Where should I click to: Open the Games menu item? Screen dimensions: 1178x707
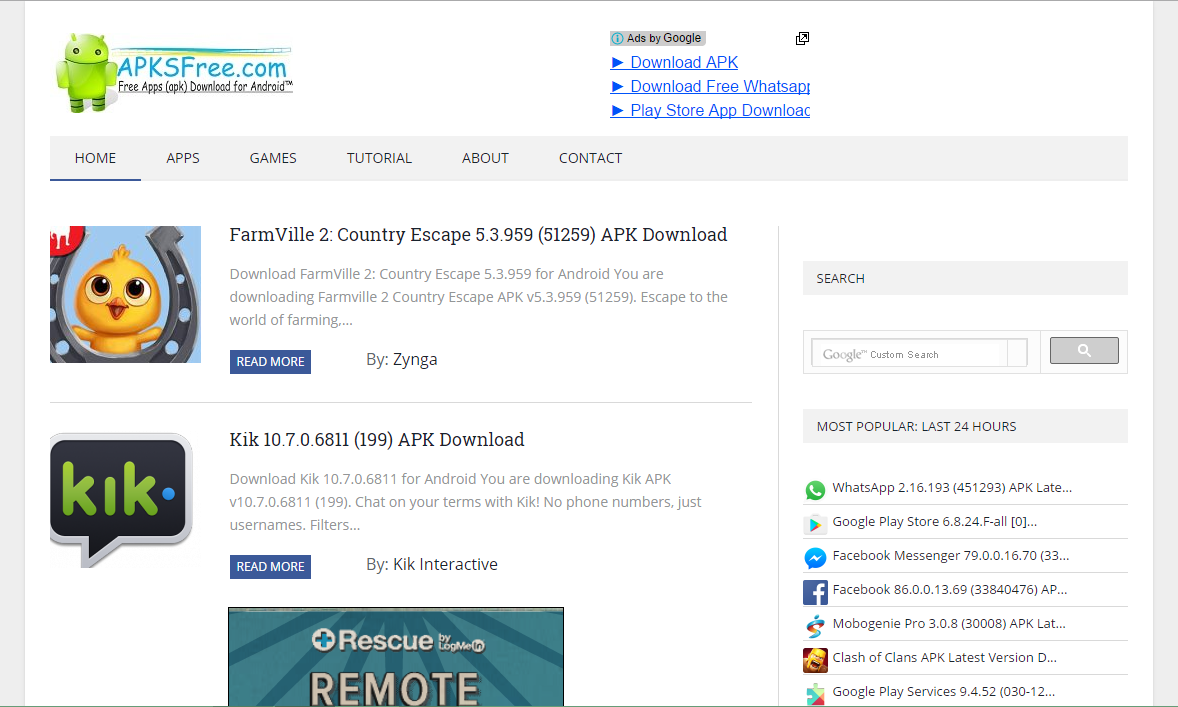click(x=273, y=159)
